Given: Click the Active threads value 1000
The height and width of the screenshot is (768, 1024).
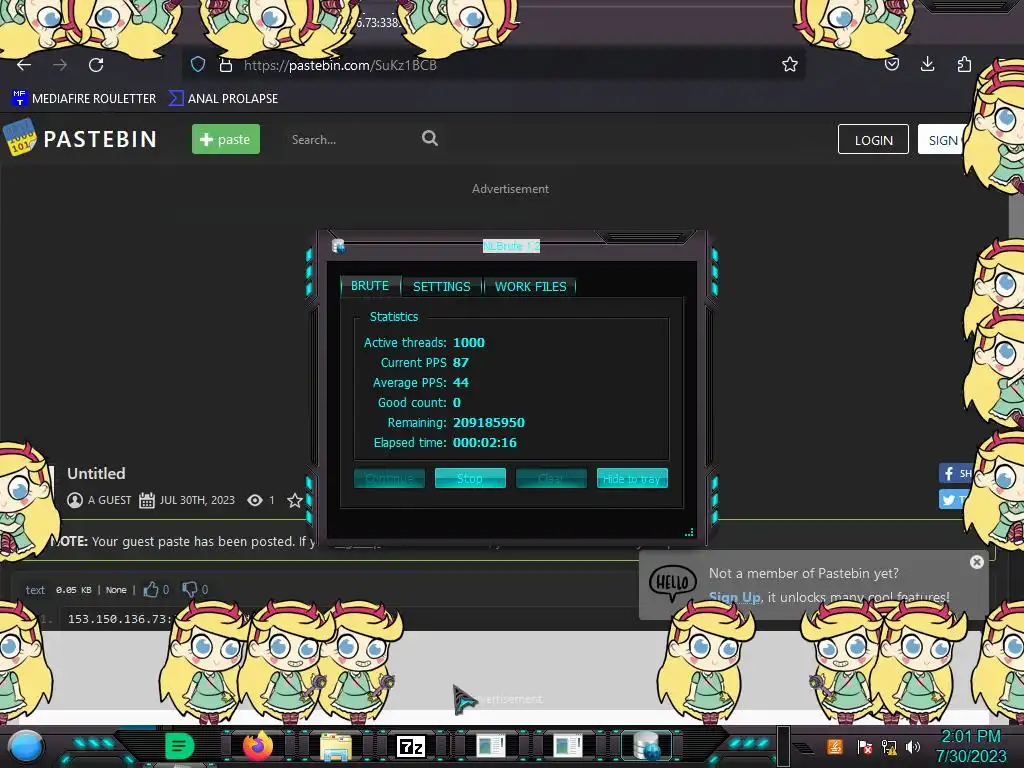Looking at the screenshot, I should tap(469, 342).
